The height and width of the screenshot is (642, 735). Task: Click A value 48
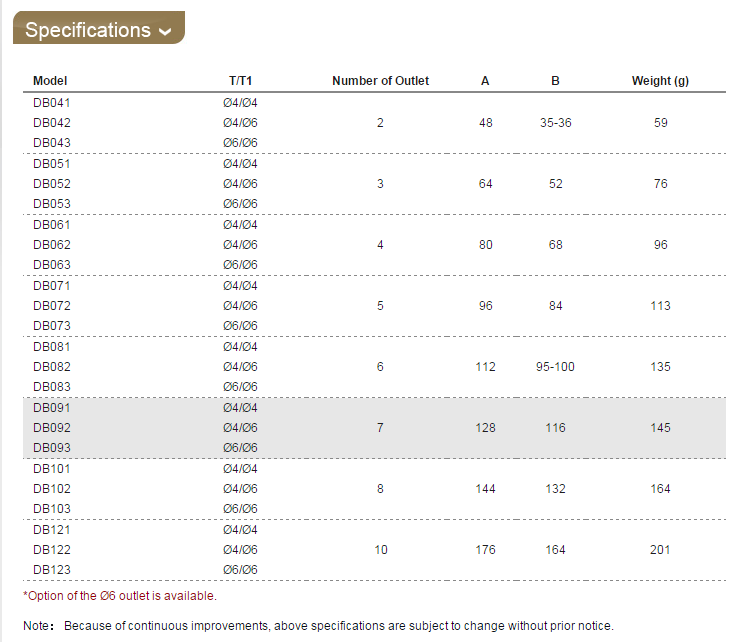click(486, 123)
